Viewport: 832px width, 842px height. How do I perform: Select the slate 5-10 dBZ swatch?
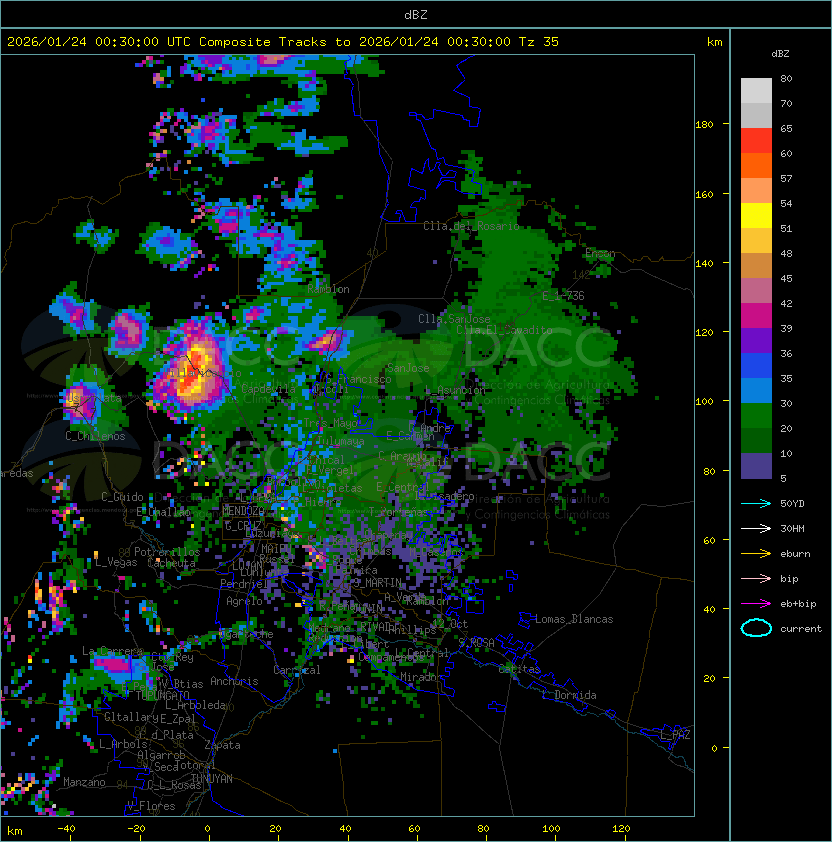[x=756, y=465]
